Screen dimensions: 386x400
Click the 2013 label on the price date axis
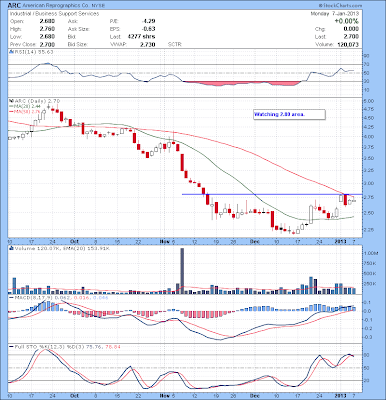coord(340,241)
